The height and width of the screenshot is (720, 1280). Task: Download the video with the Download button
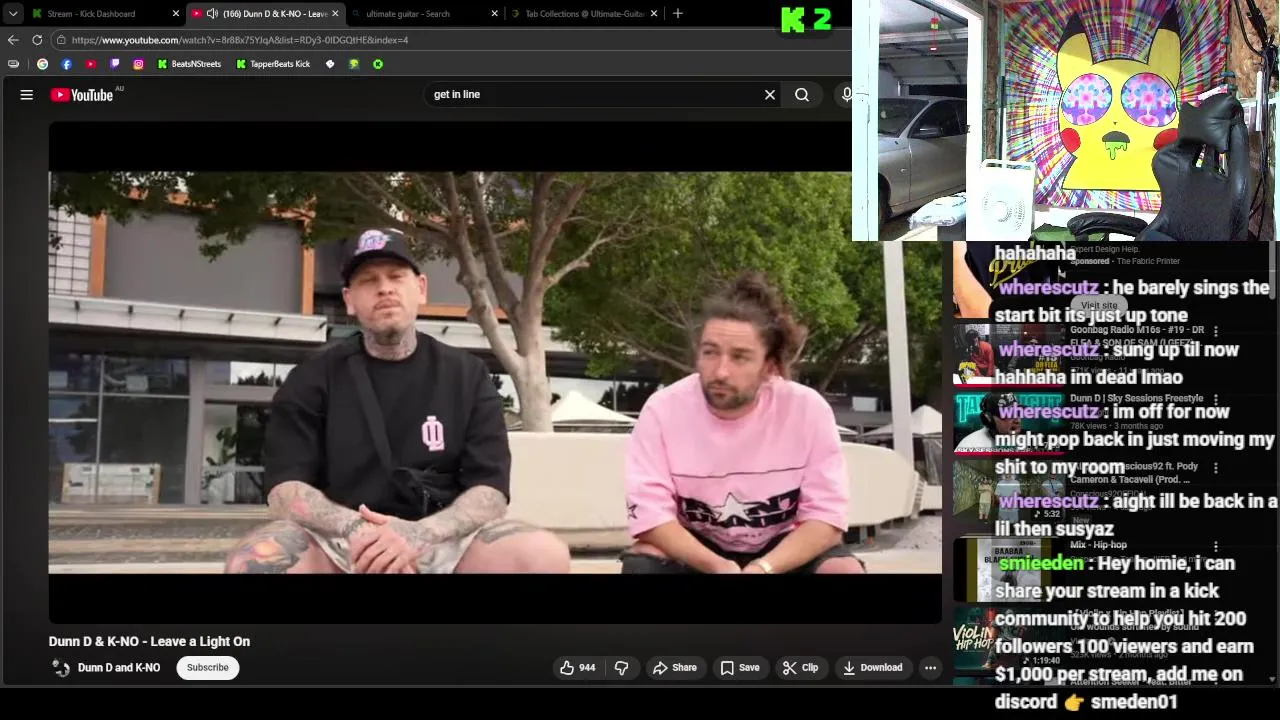click(x=872, y=668)
